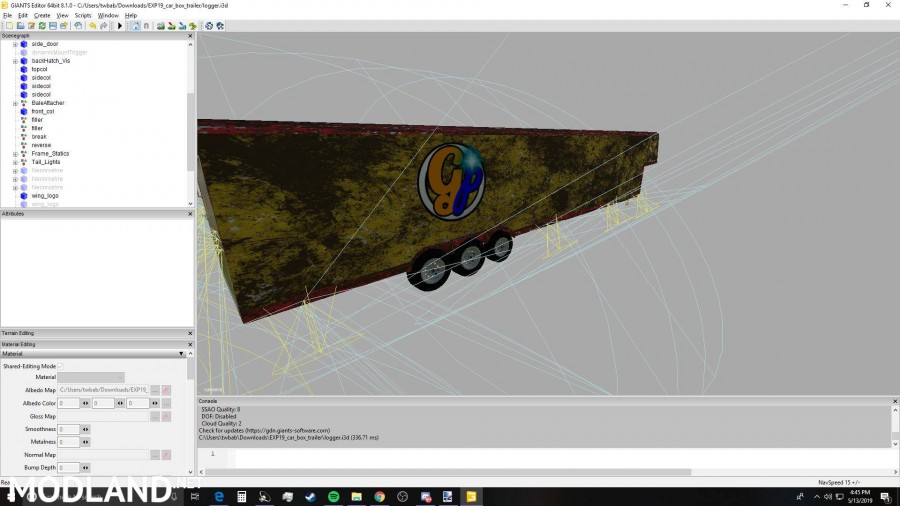Viewport: 900px width, 506px height.
Task: Click the green Reload toolbar icon
Action: point(42,26)
